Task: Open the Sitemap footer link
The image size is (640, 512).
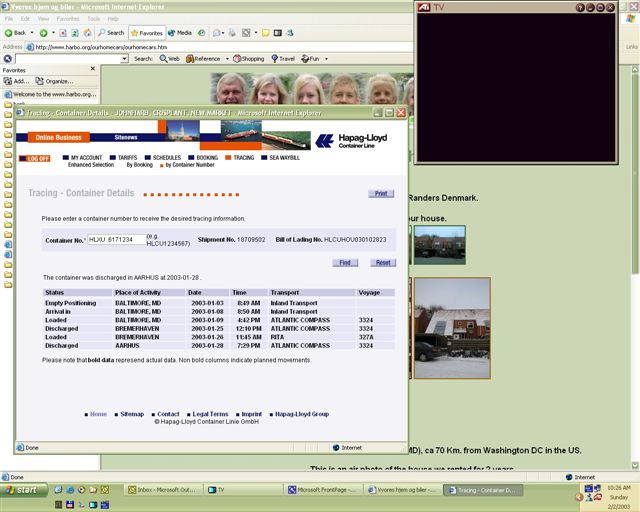Action: tap(132, 414)
